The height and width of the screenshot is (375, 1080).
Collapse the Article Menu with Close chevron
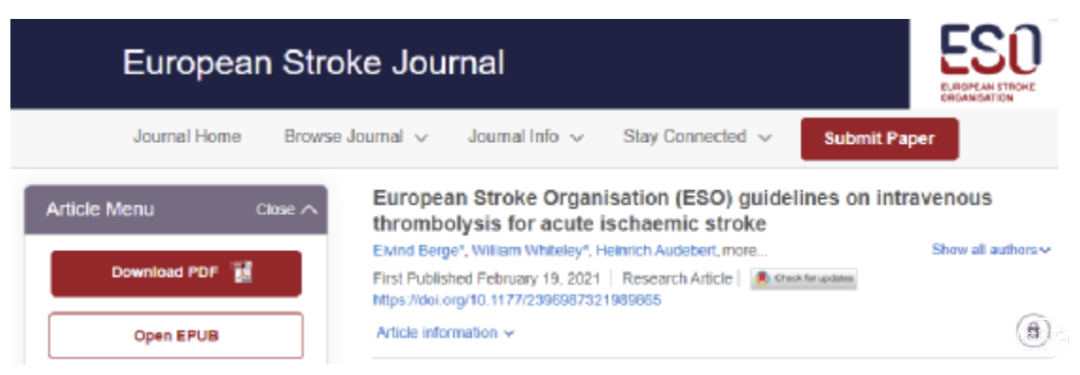pos(287,210)
